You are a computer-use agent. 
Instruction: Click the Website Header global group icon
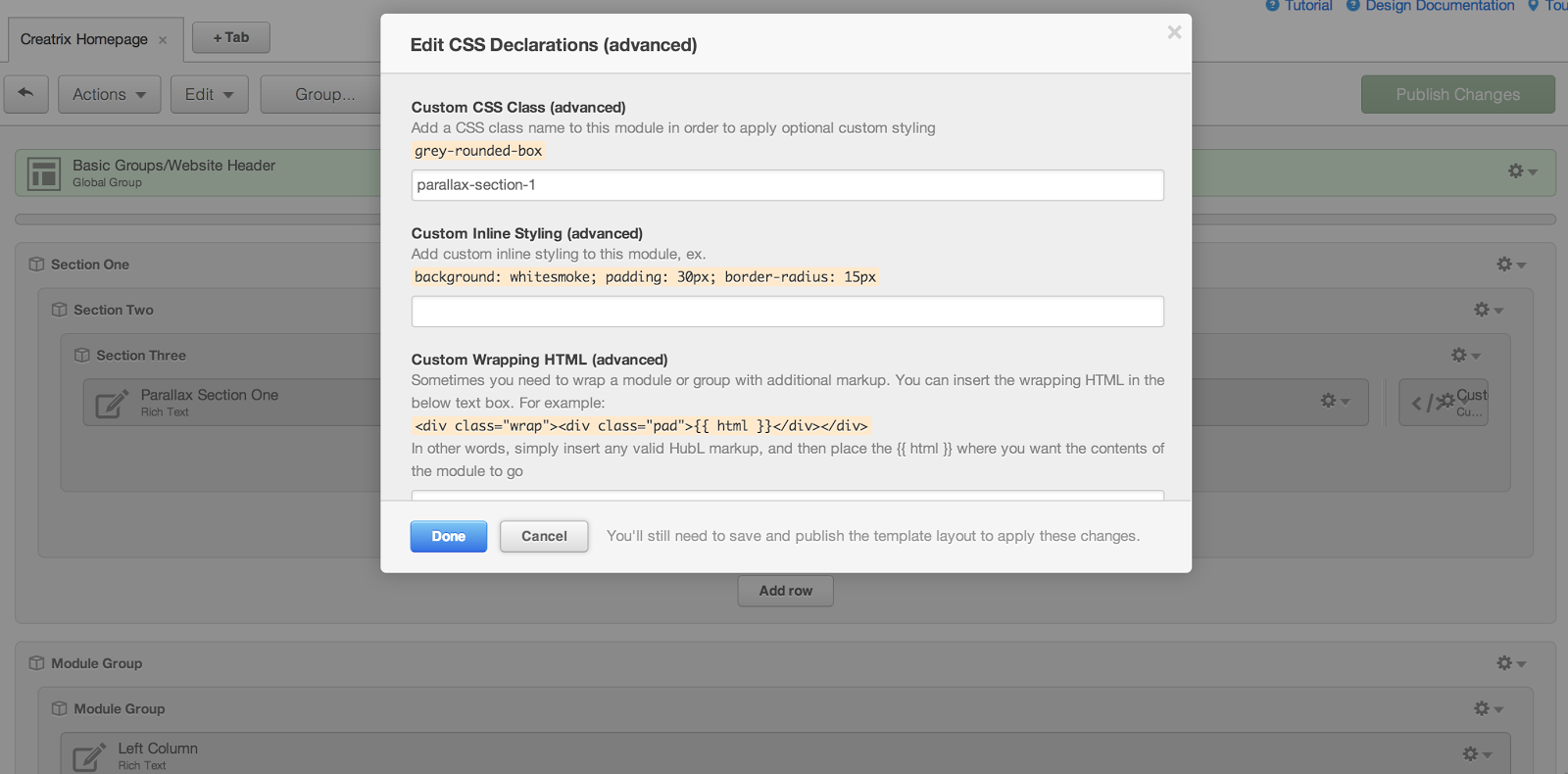(x=44, y=173)
